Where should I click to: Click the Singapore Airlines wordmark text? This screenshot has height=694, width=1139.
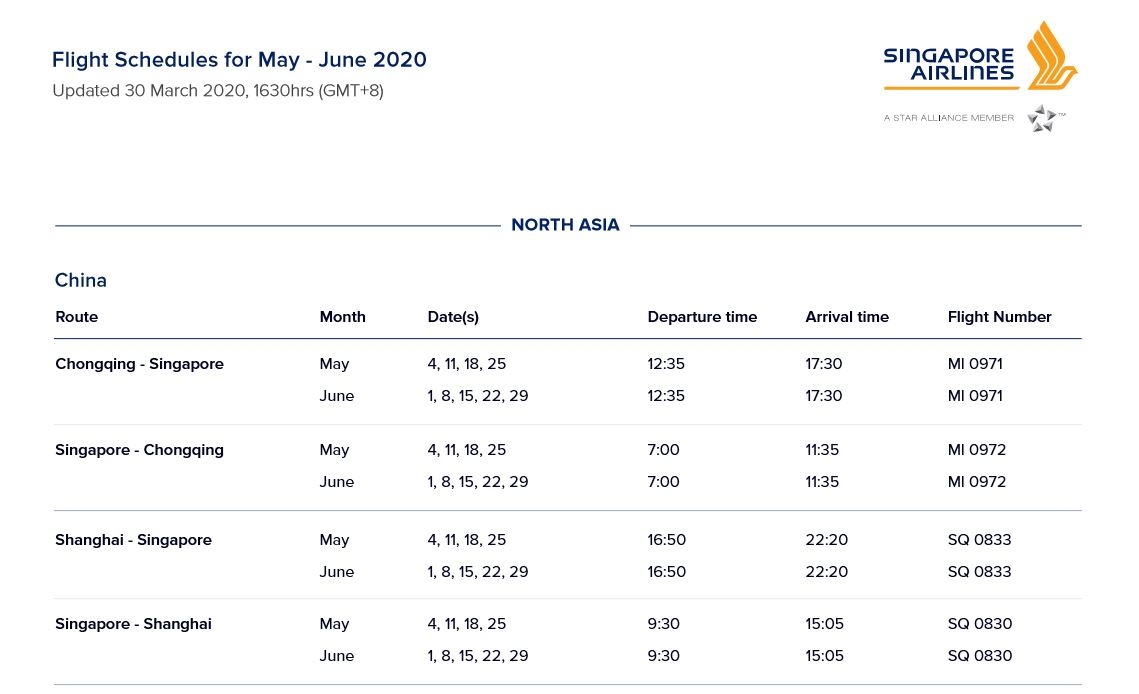pyautogui.click(x=948, y=64)
